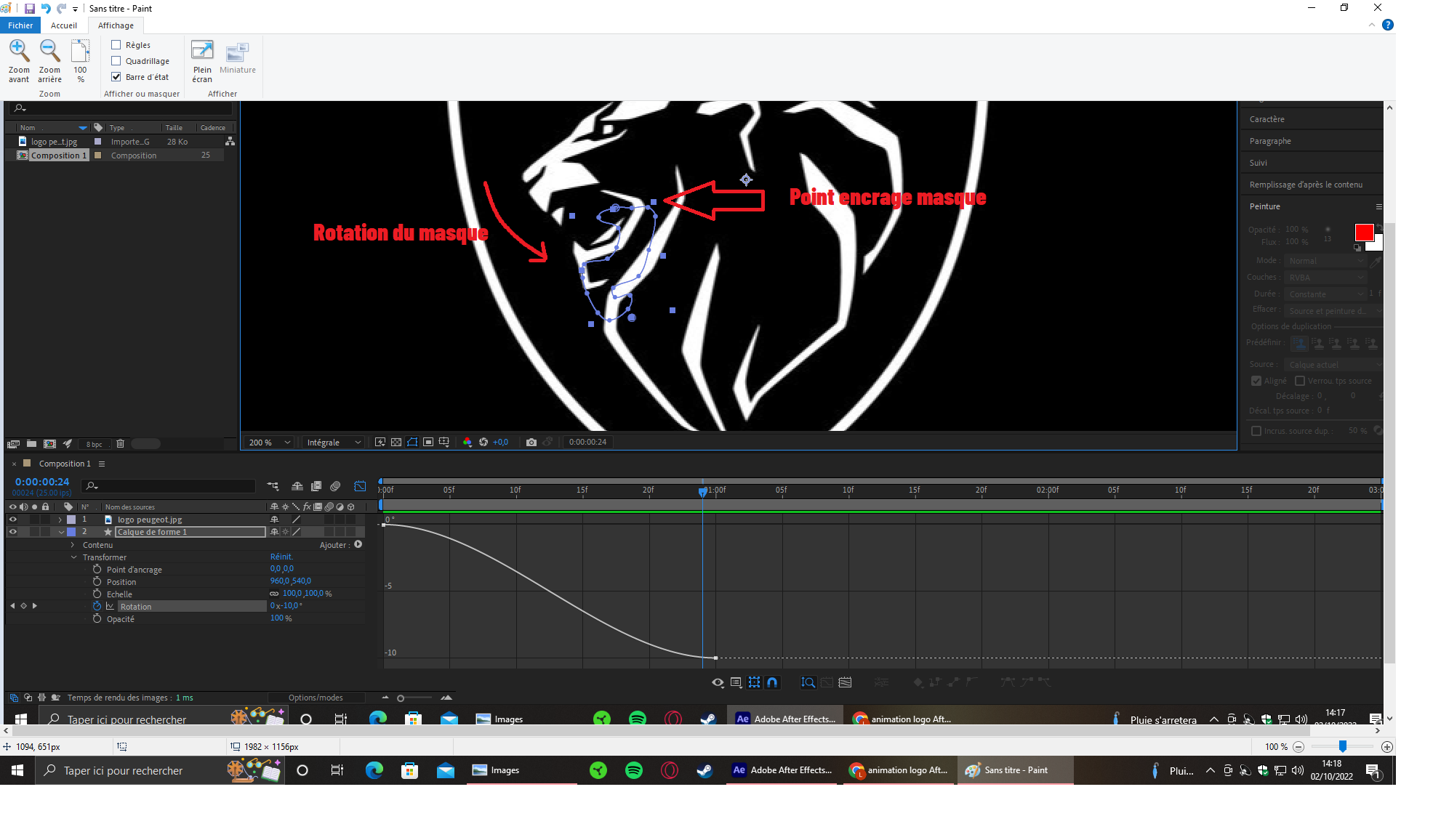Viewport: 1441px width, 840px height.
Task: Open Paint help with the question mark
Action: pyautogui.click(x=1388, y=25)
